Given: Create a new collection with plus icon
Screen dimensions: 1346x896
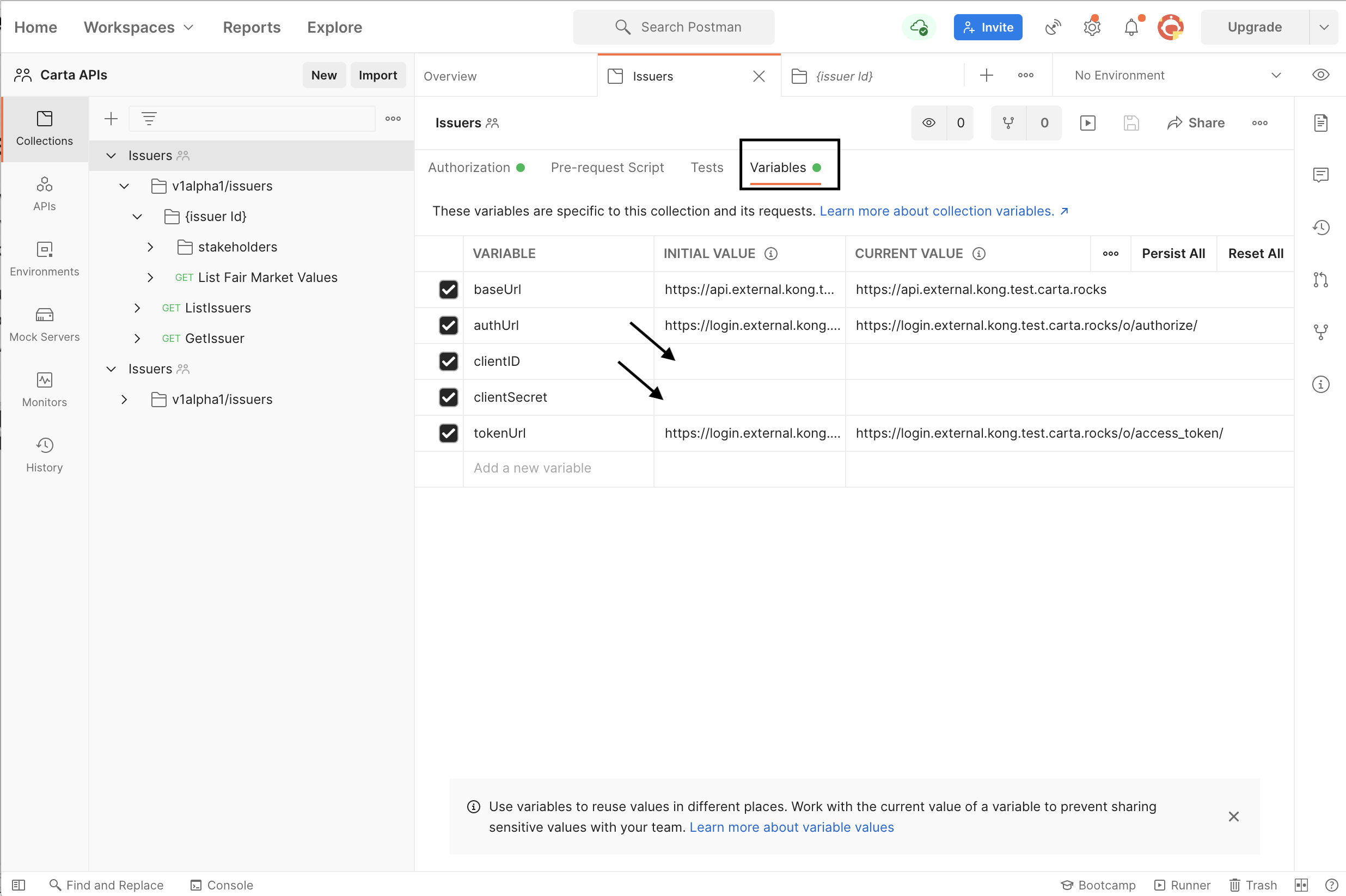Looking at the screenshot, I should pos(111,119).
